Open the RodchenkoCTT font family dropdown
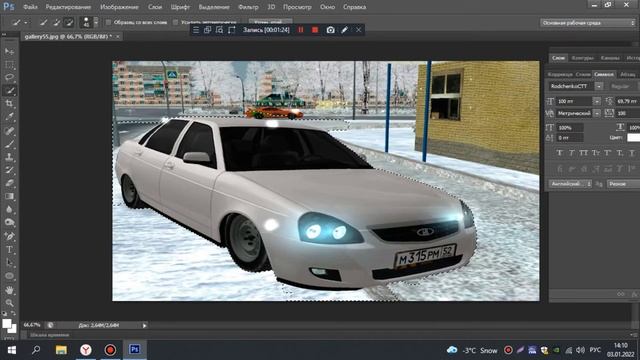This screenshot has height=360, width=640. click(599, 86)
